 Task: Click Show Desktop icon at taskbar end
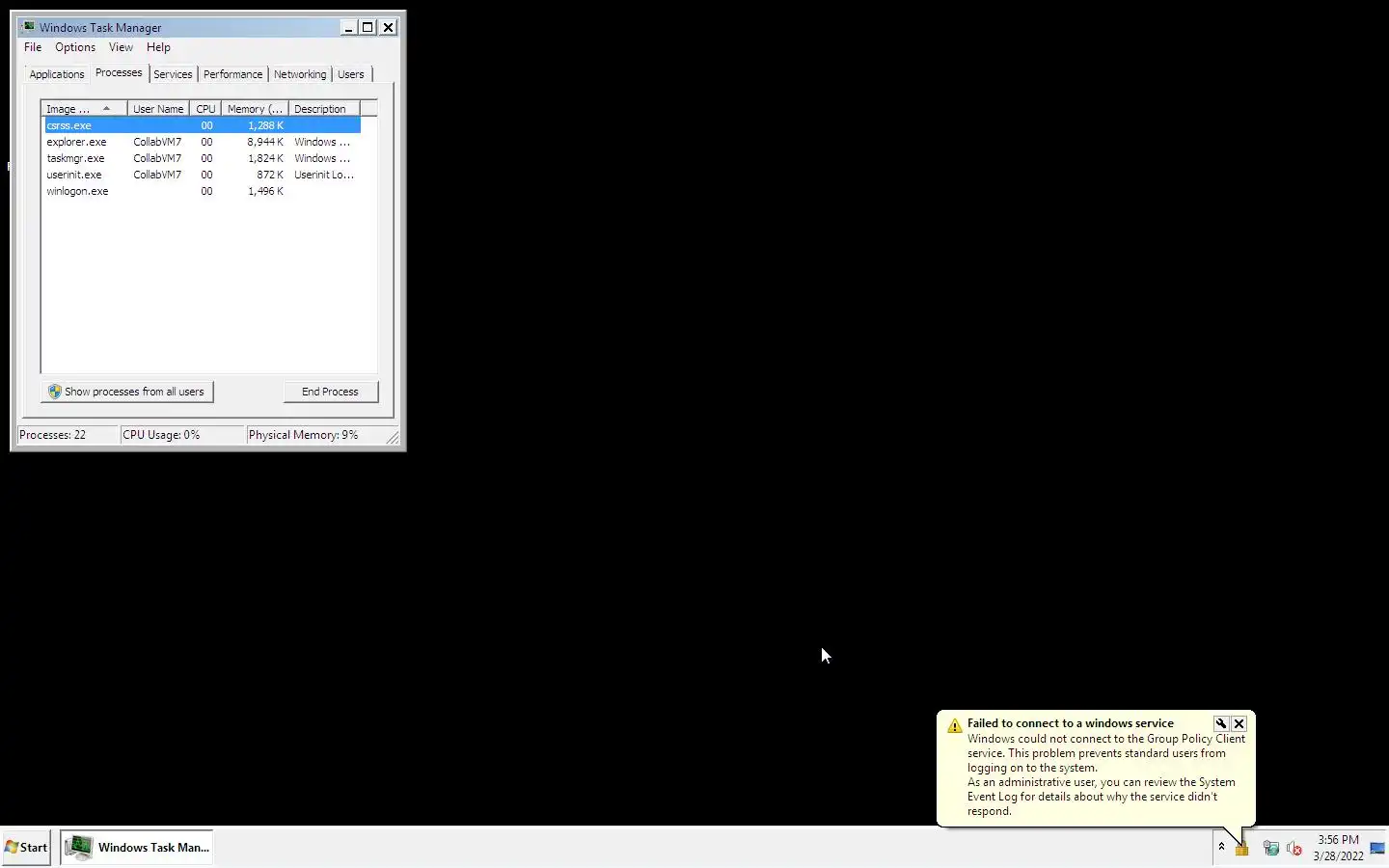[1377, 848]
